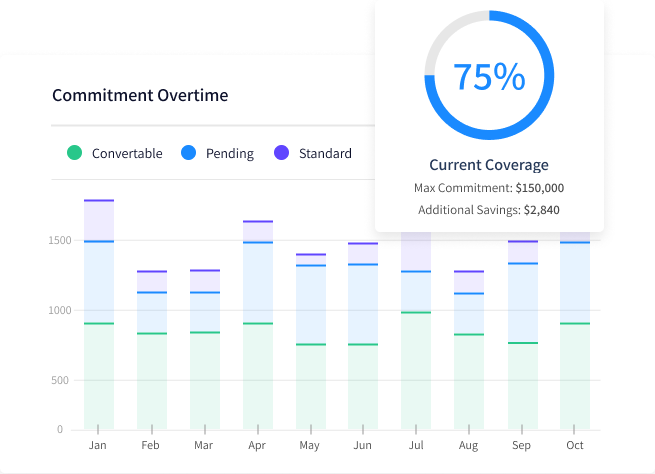
Task: Select the Oct stacked bar
Action: (575, 331)
